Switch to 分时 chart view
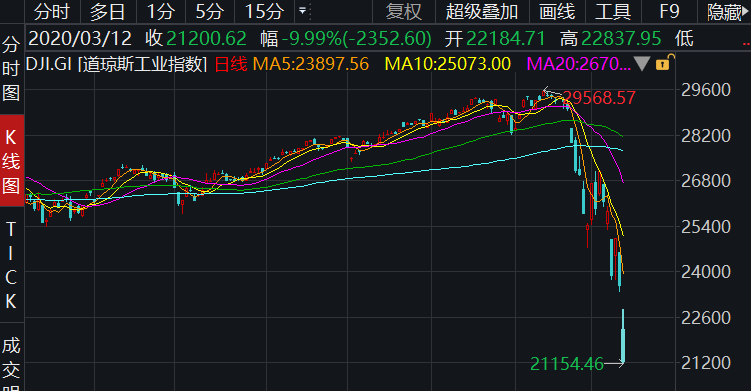This screenshot has height=391, width=751. (x=52, y=12)
